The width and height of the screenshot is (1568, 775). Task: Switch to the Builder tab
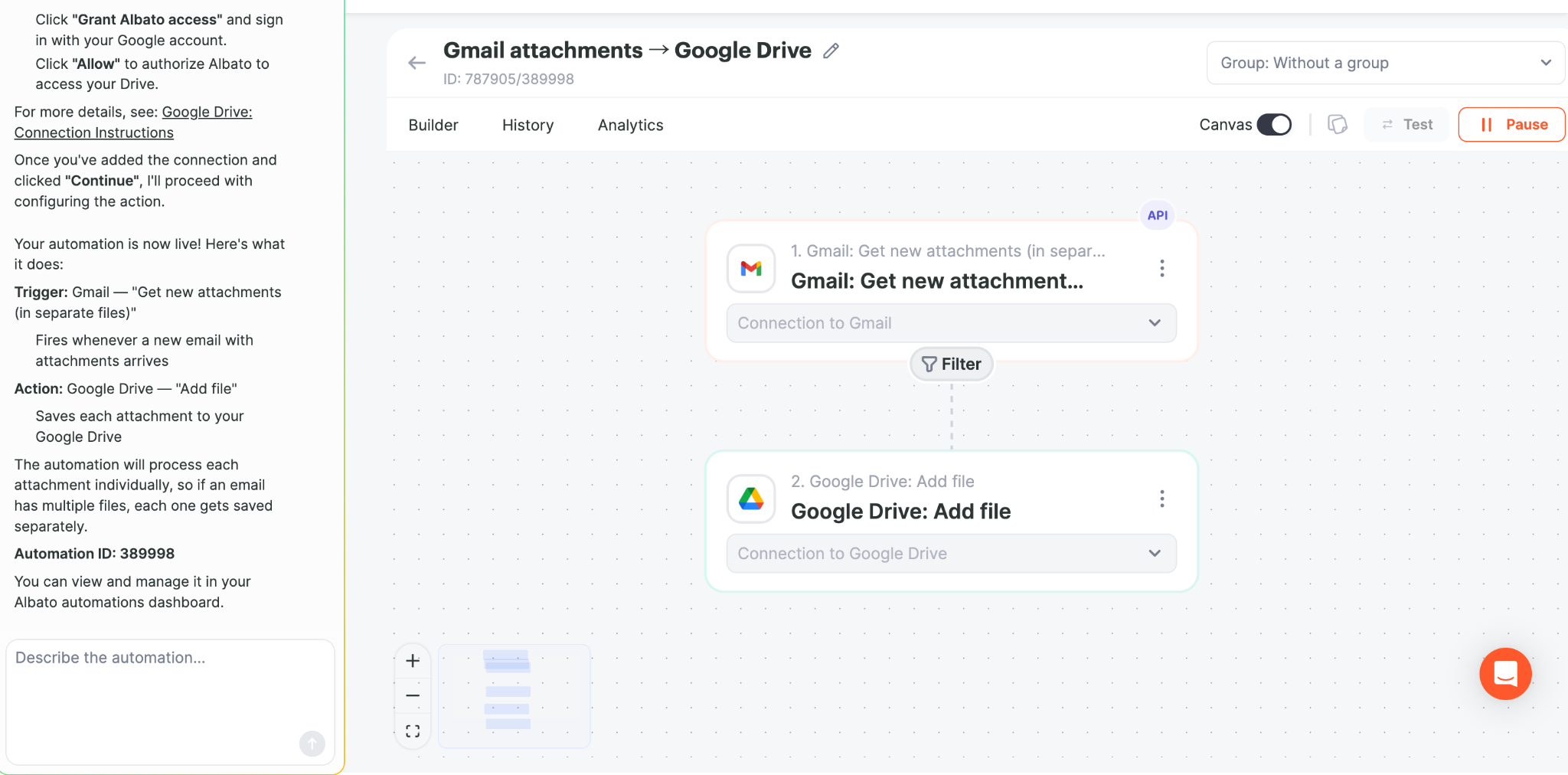[433, 125]
